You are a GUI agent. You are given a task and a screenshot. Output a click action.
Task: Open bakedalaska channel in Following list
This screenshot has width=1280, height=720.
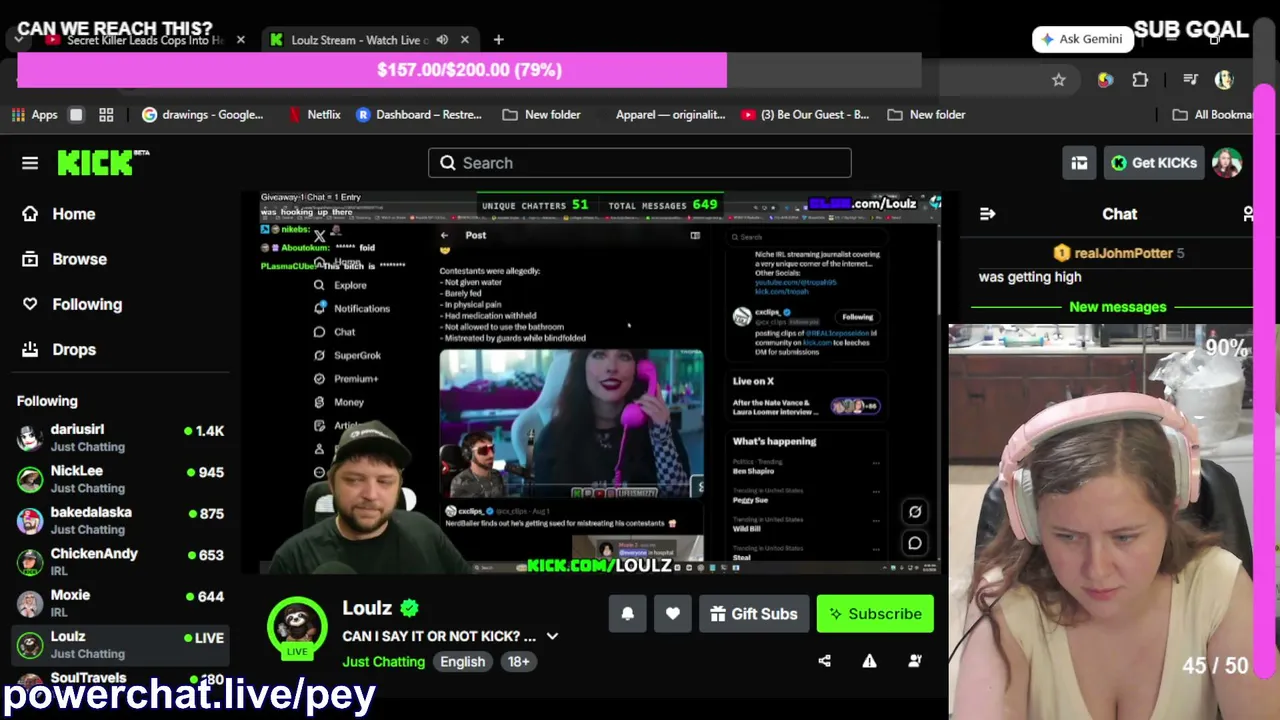pos(120,520)
